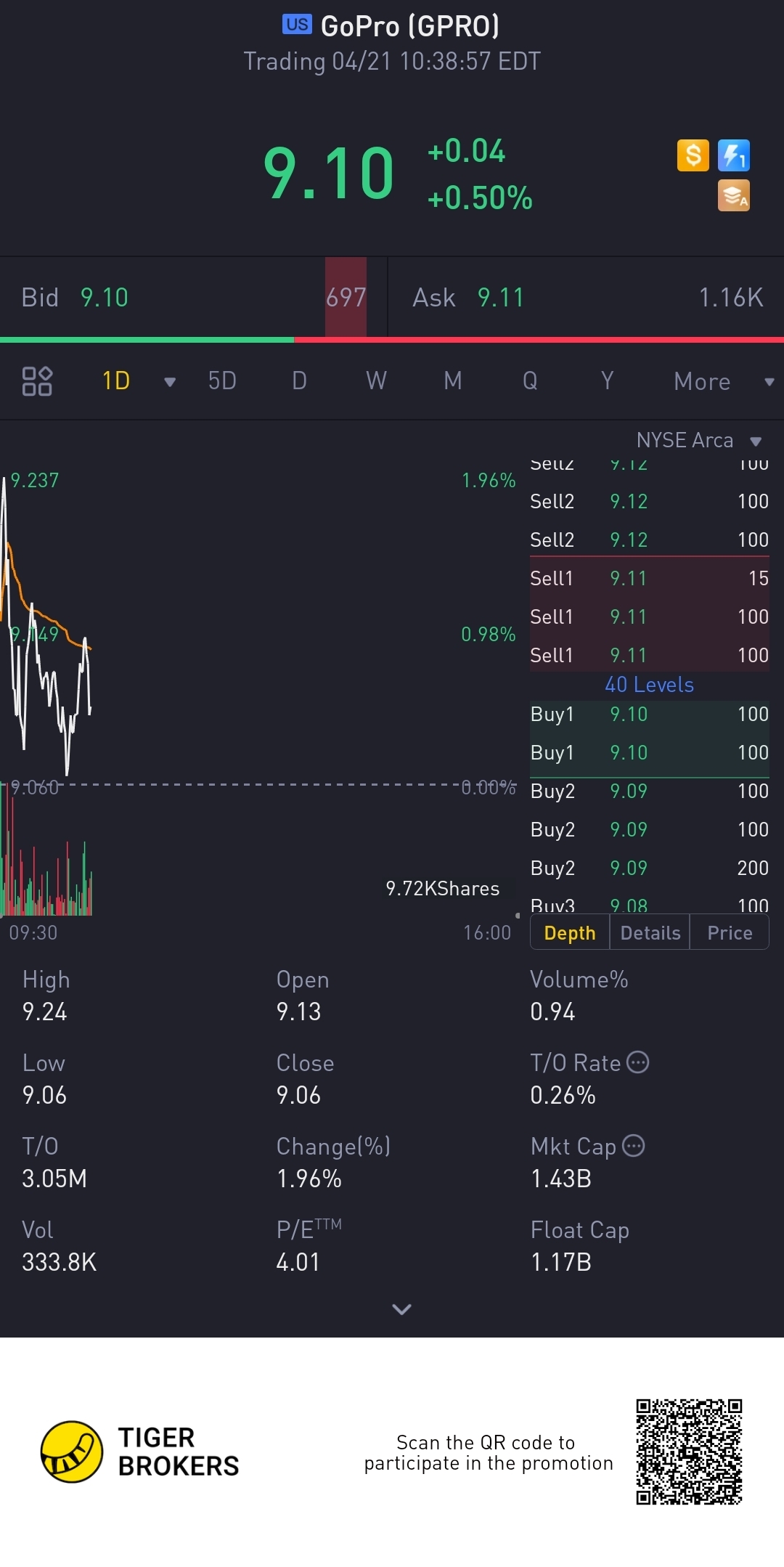Tap the orange stacked layers icon
The image size is (784, 1567).
coord(733,196)
